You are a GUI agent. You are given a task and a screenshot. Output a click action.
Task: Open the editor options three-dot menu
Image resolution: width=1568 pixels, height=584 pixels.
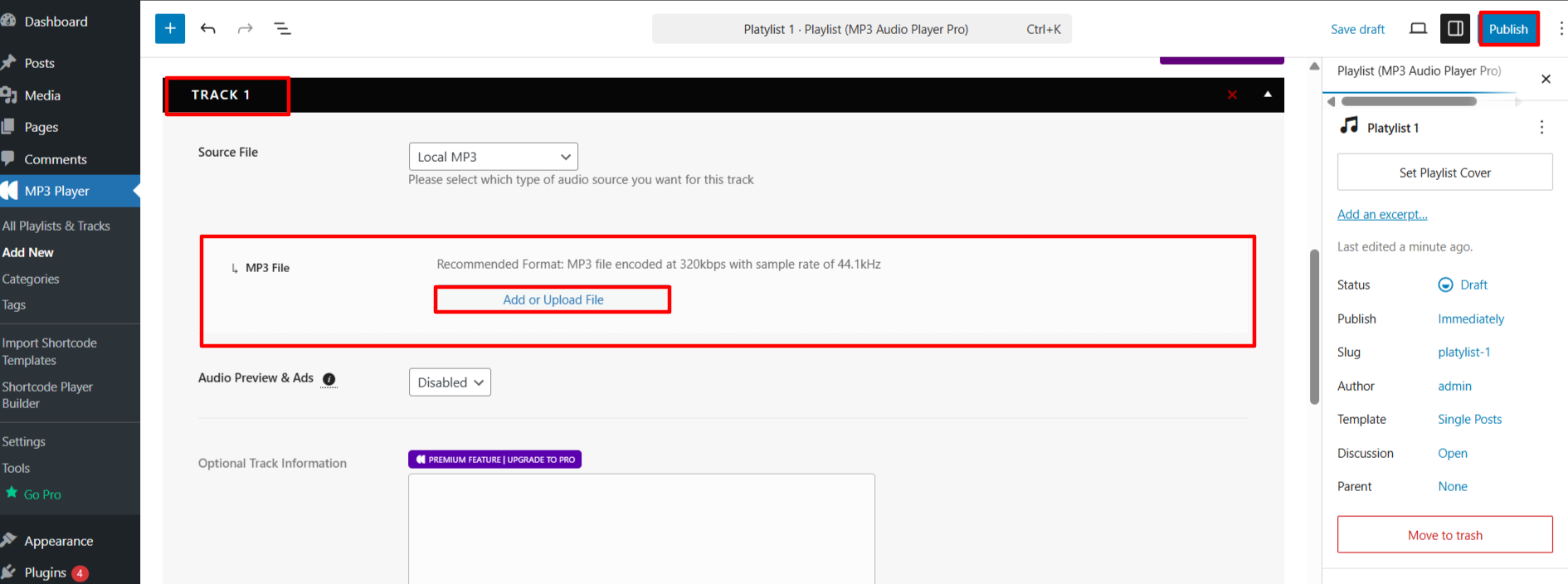pyautogui.click(x=1561, y=29)
